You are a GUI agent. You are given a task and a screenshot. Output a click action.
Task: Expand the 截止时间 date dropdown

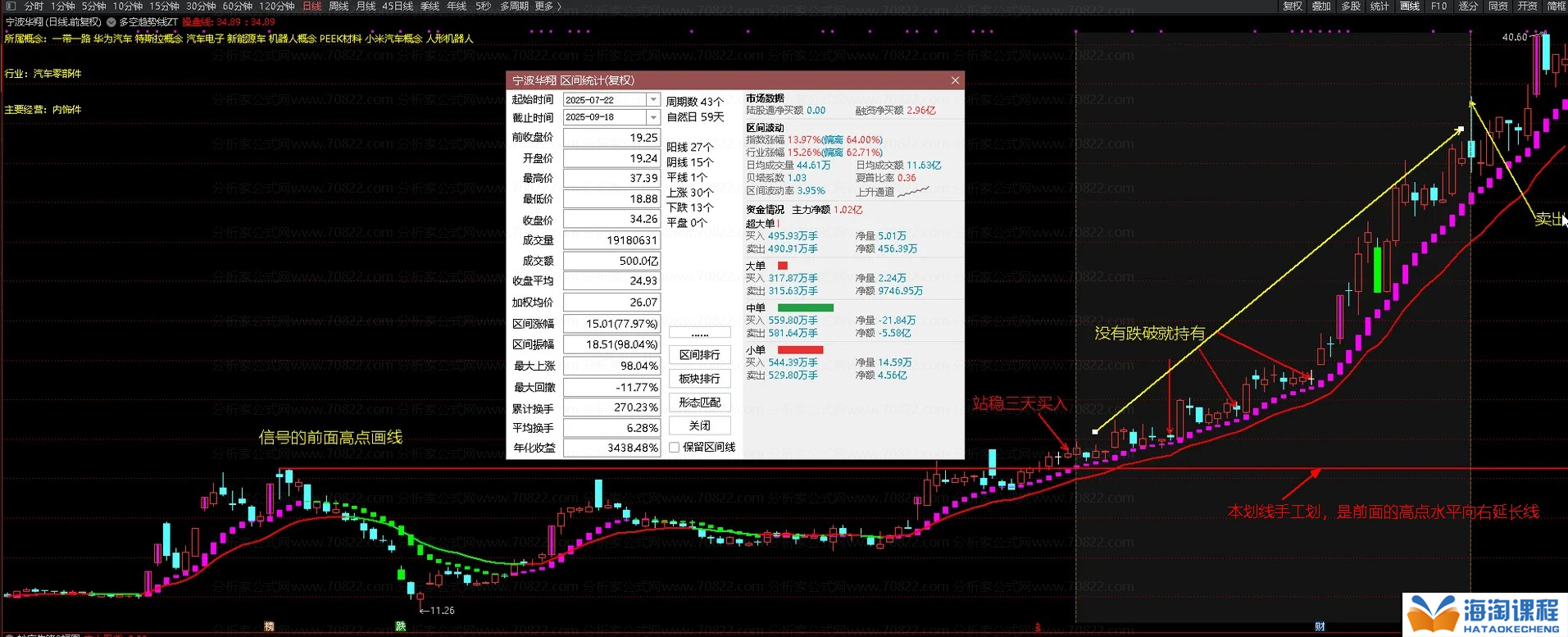click(x=652, y=118)
